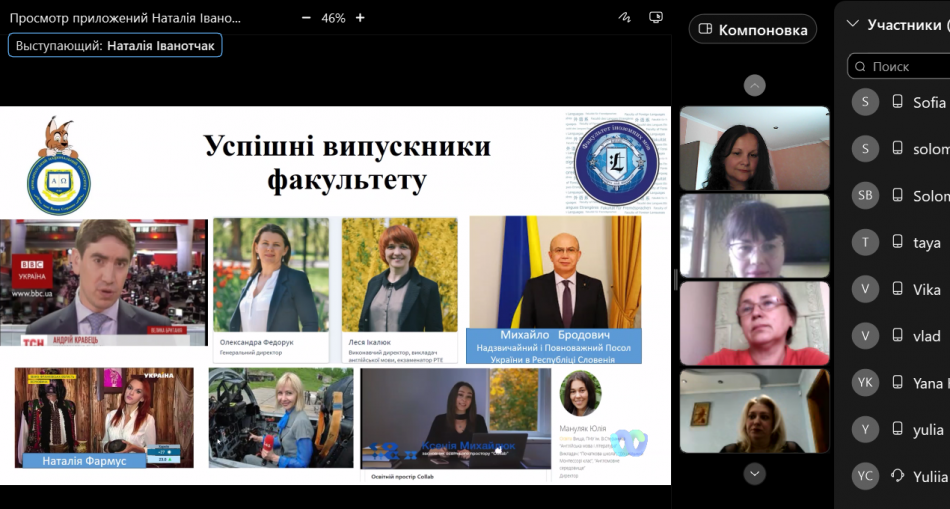
Task: Click the phone device icon beside taya
Action: [x=897, y=242]
